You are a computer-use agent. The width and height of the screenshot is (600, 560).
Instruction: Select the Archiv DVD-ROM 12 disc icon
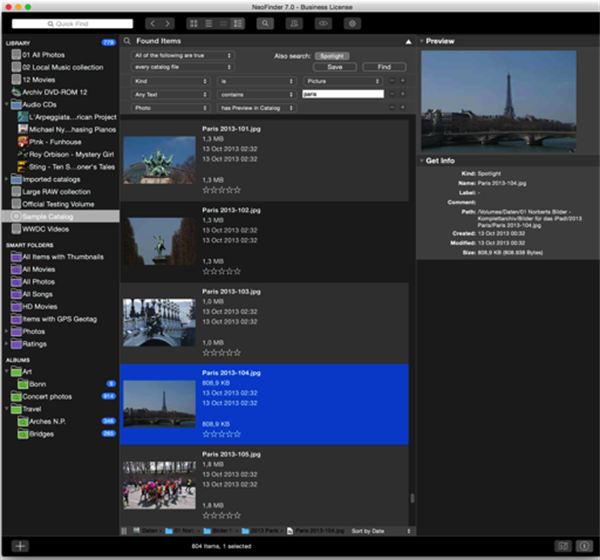pyautogui.click(x=16, y=92)
